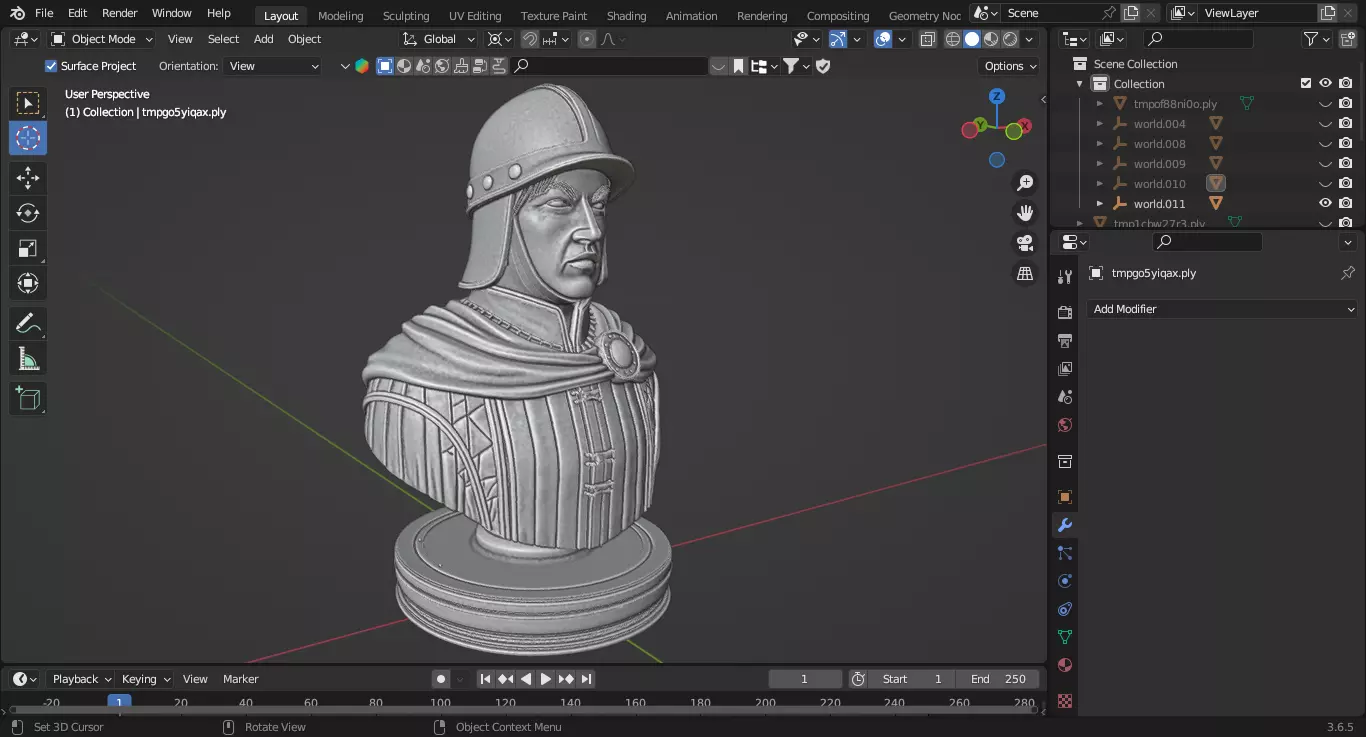The image size is (1366, 737).
Task: Uncheck the Surface Project checkbox
Action: (x=51, y=66)
